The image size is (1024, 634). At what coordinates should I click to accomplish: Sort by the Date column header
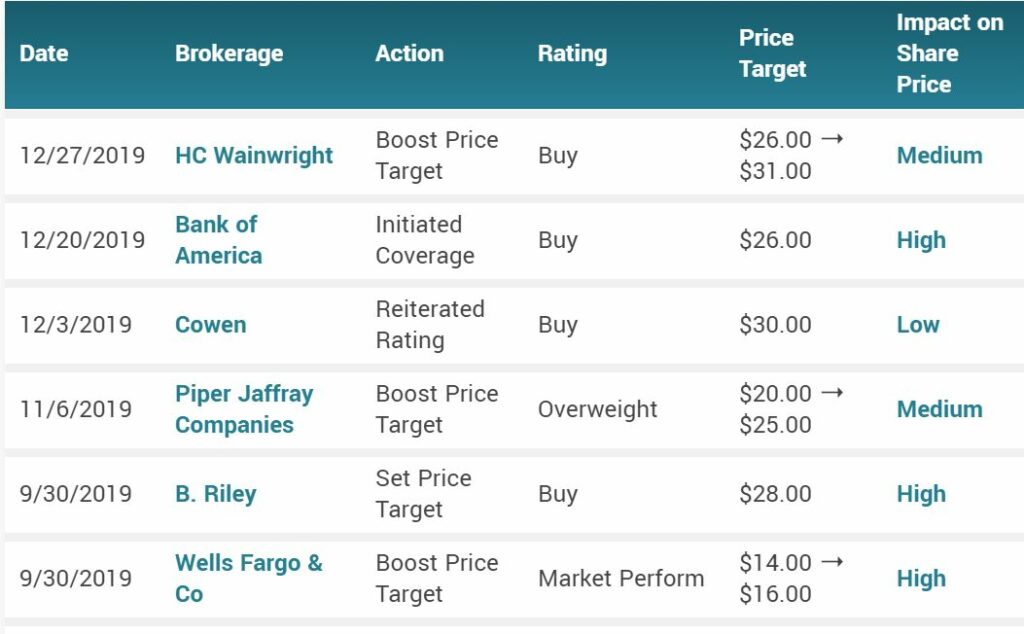[44, 54]
